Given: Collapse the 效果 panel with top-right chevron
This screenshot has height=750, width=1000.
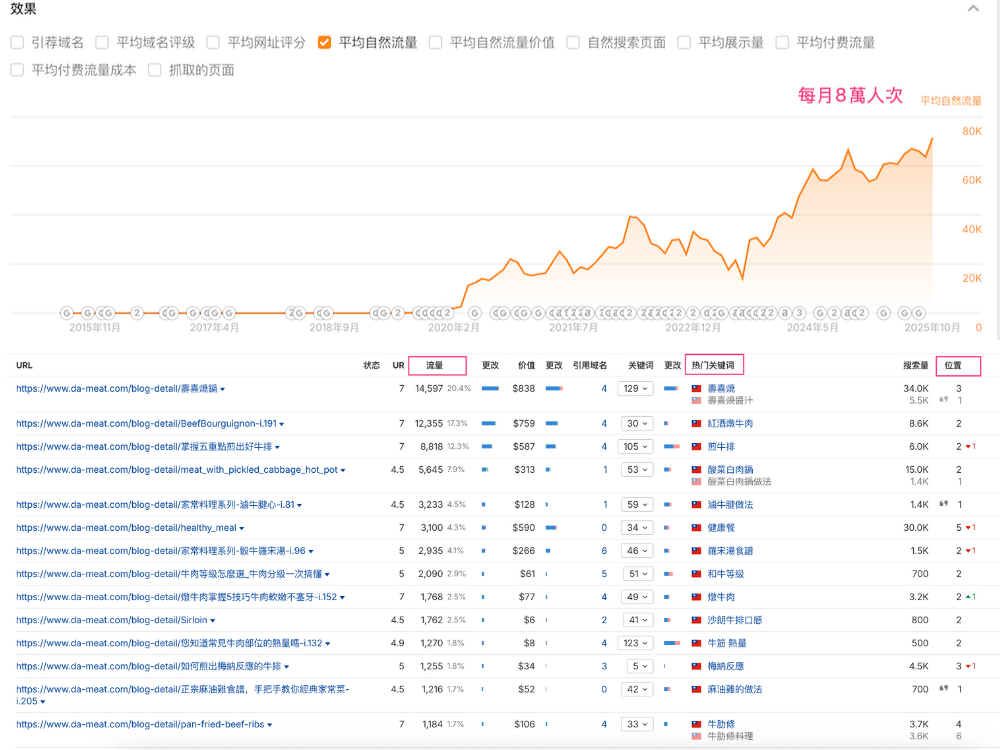Looking at the screenshot, I should click(973, 9).
